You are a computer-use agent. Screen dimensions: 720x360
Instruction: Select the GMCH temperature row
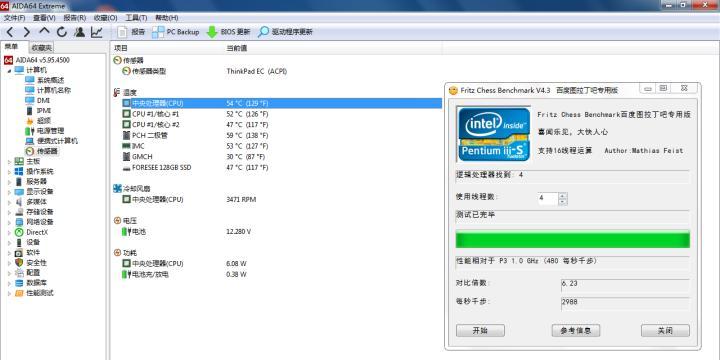pyautogui.click(x=277, y=157)
